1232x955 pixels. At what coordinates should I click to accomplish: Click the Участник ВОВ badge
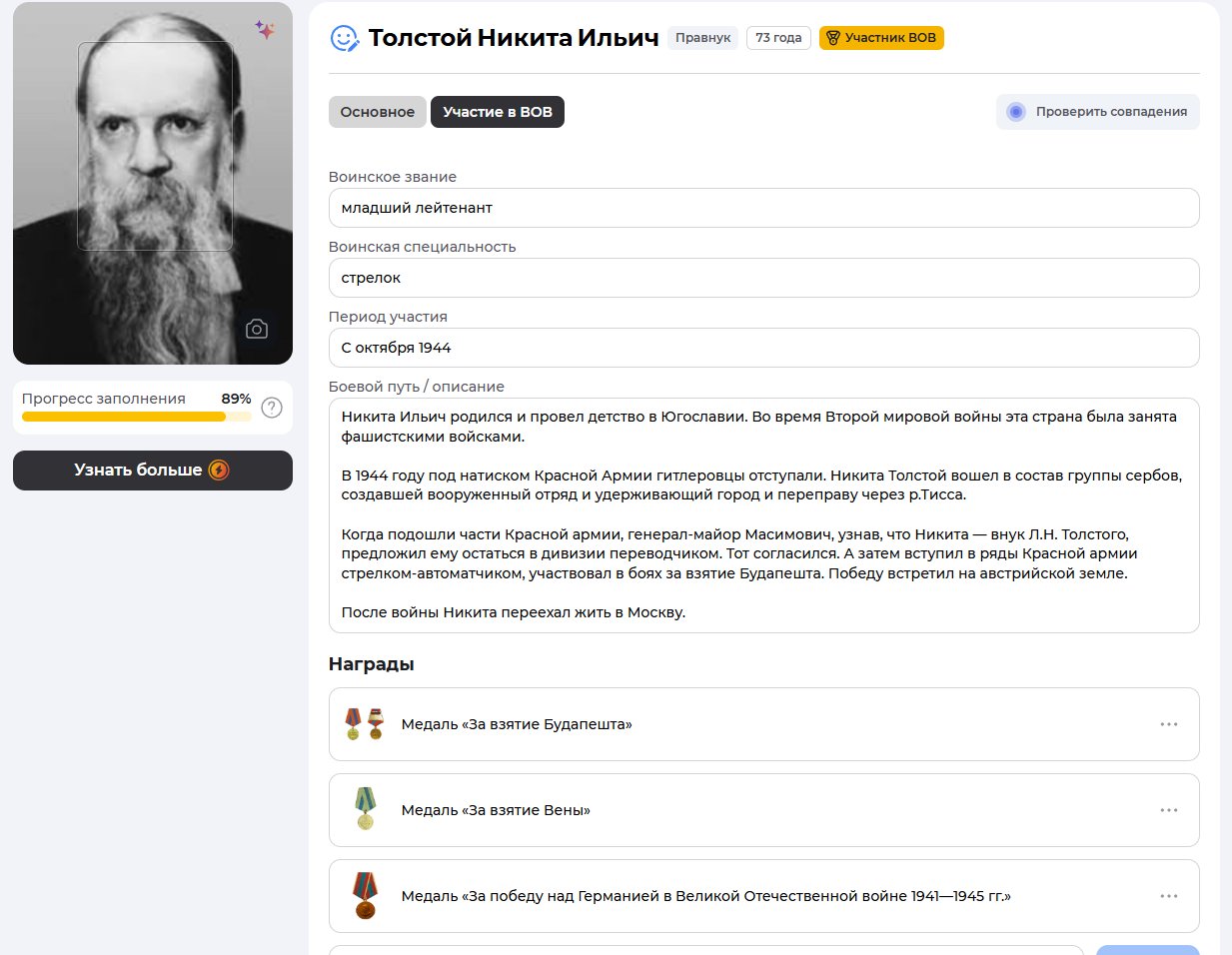point(881,38)
